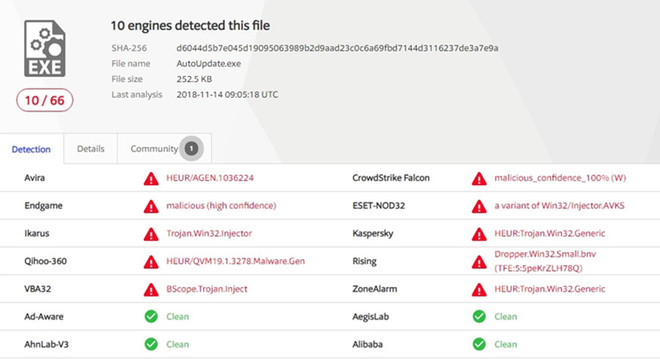Click the green check icon for AegisLab

coord(479,317)
